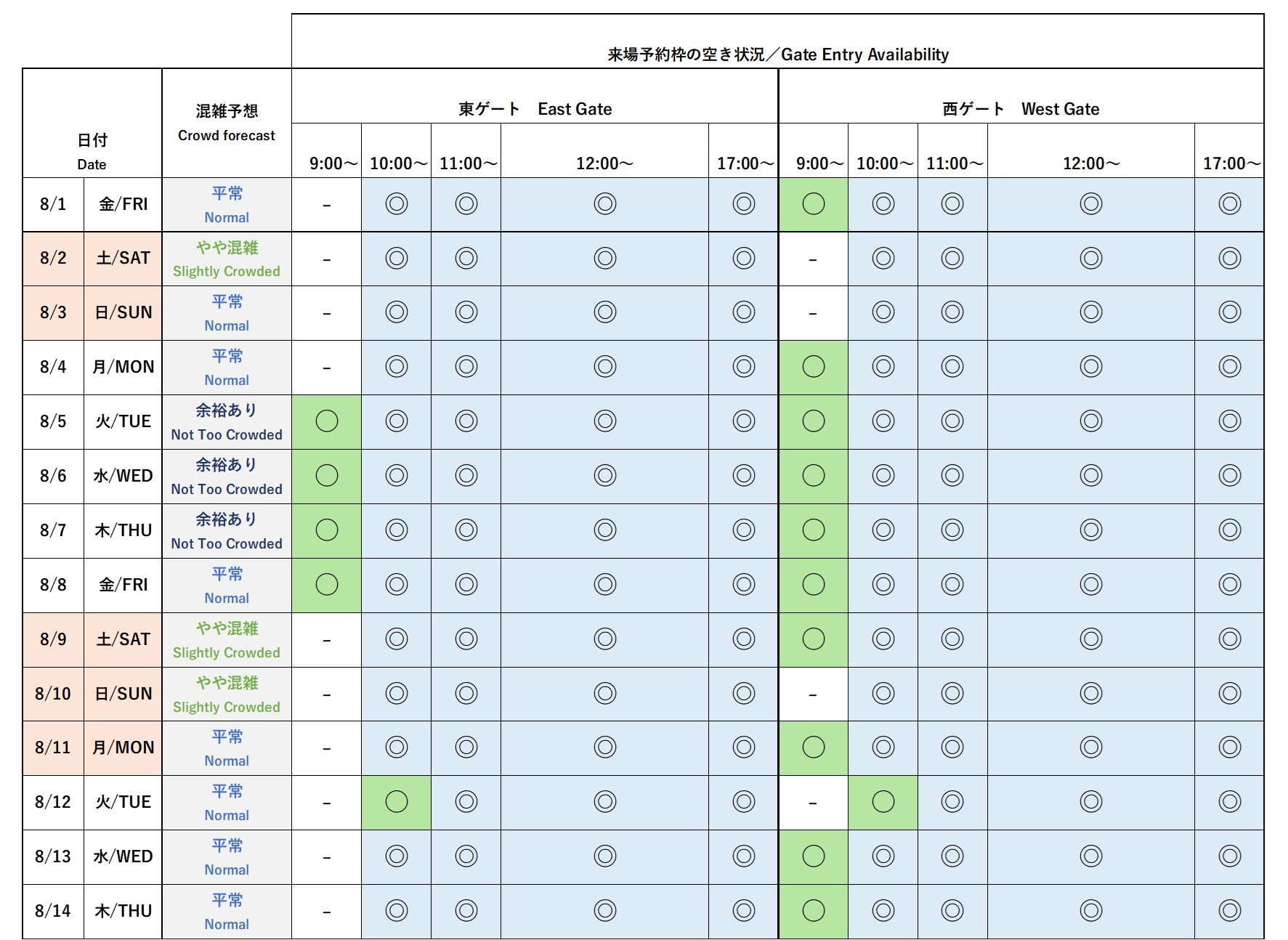Click the Gate Entry Availability title
Screen dimensions: 1288x940
(777, 54)
